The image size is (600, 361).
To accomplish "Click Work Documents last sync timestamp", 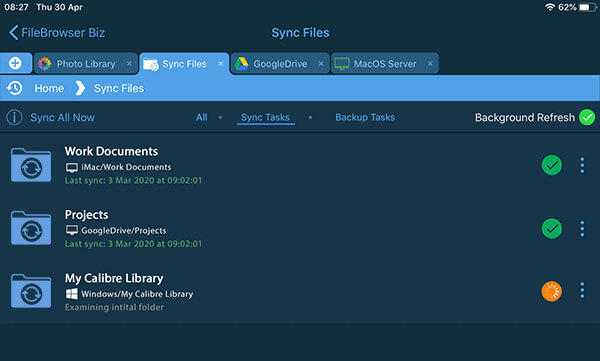I will (133, 180).
